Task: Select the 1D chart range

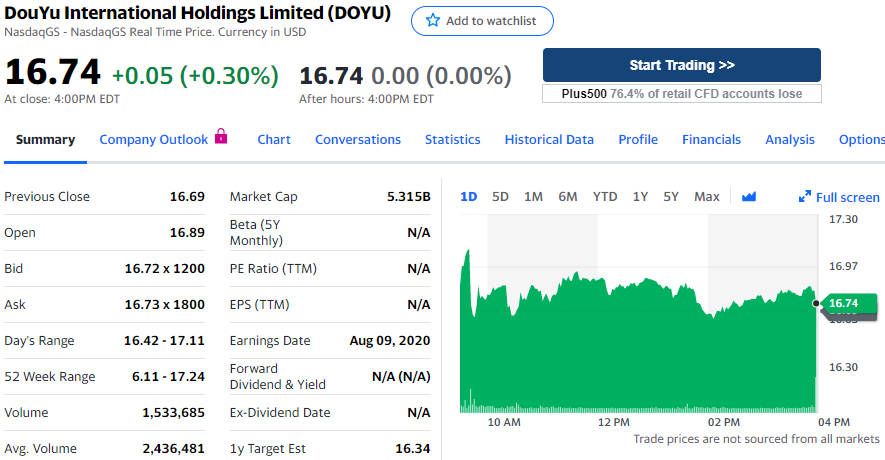Action: click(468, 196)
